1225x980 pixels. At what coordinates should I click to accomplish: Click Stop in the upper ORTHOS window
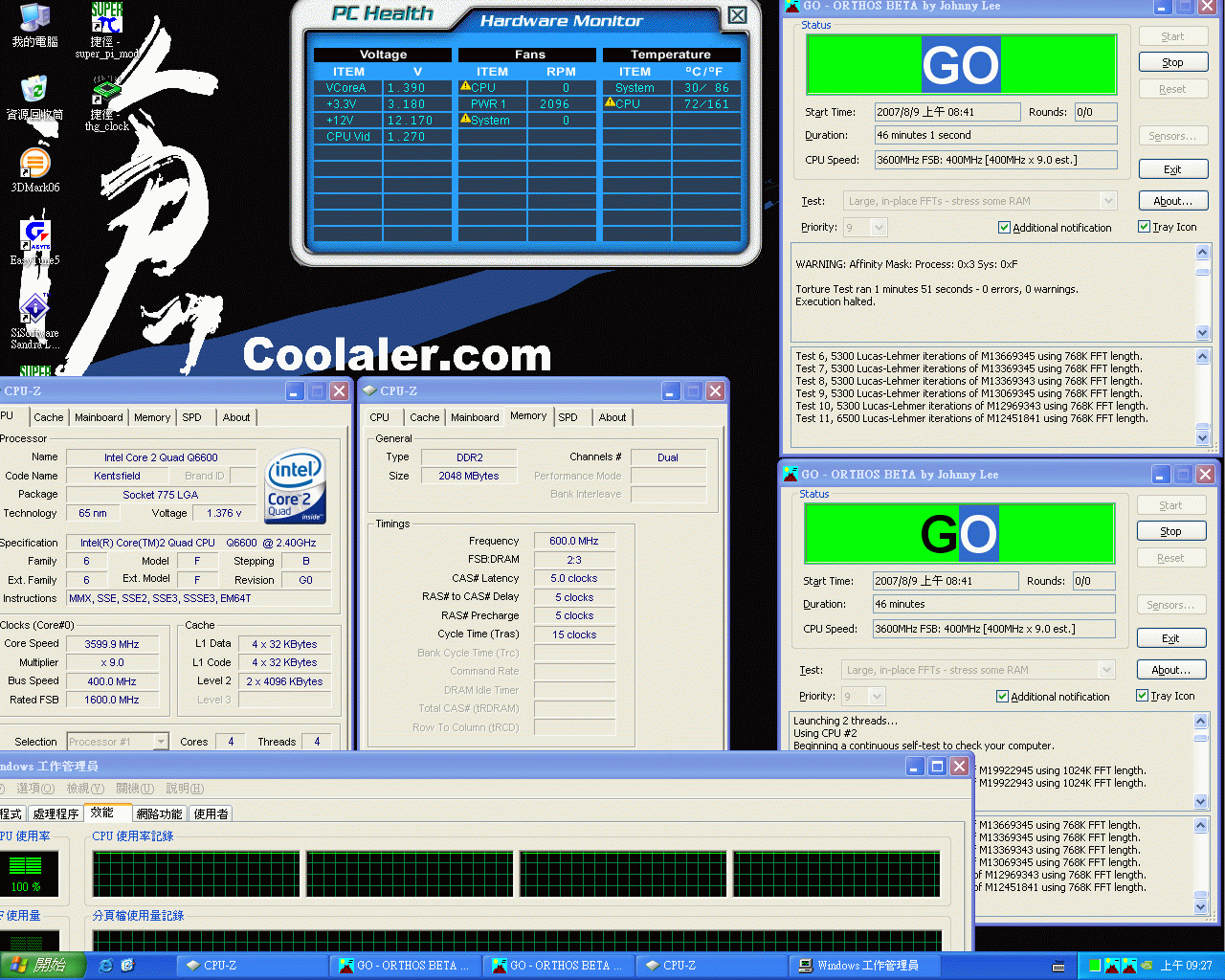[1173, 62]
